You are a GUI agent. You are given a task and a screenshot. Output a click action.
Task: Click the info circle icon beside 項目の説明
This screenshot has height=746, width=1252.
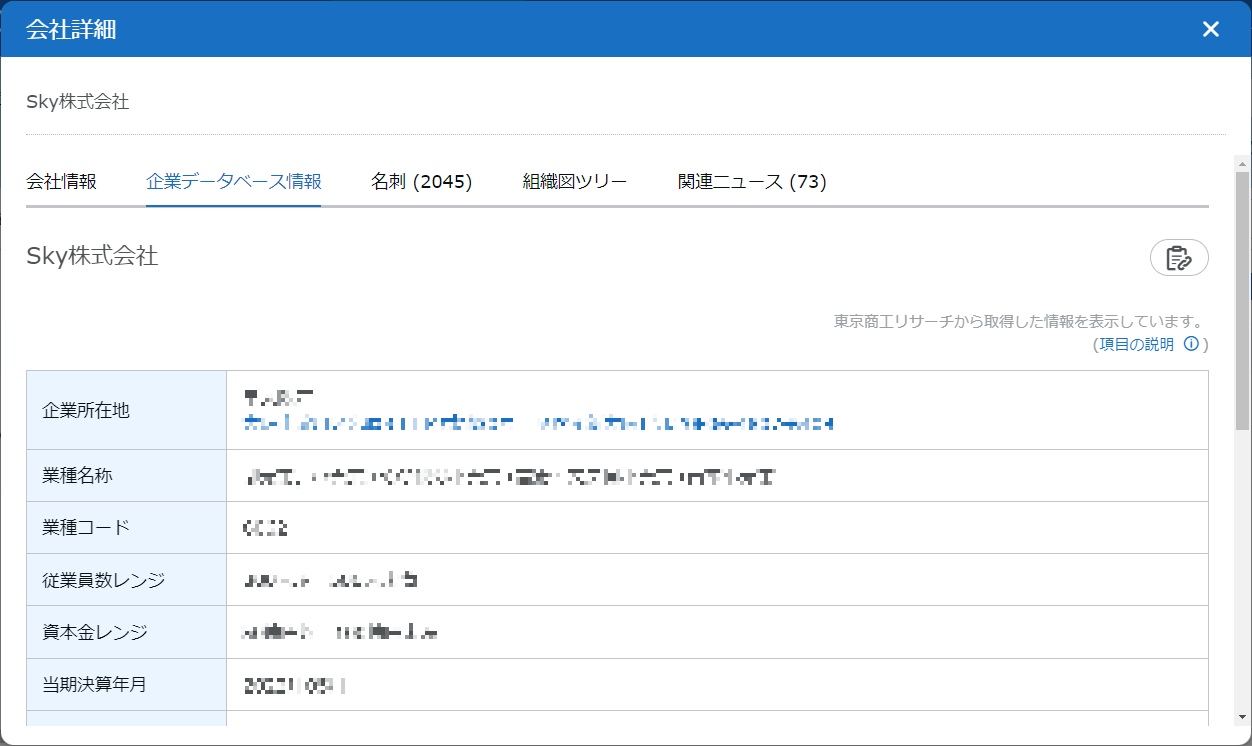coord(1191,344)
